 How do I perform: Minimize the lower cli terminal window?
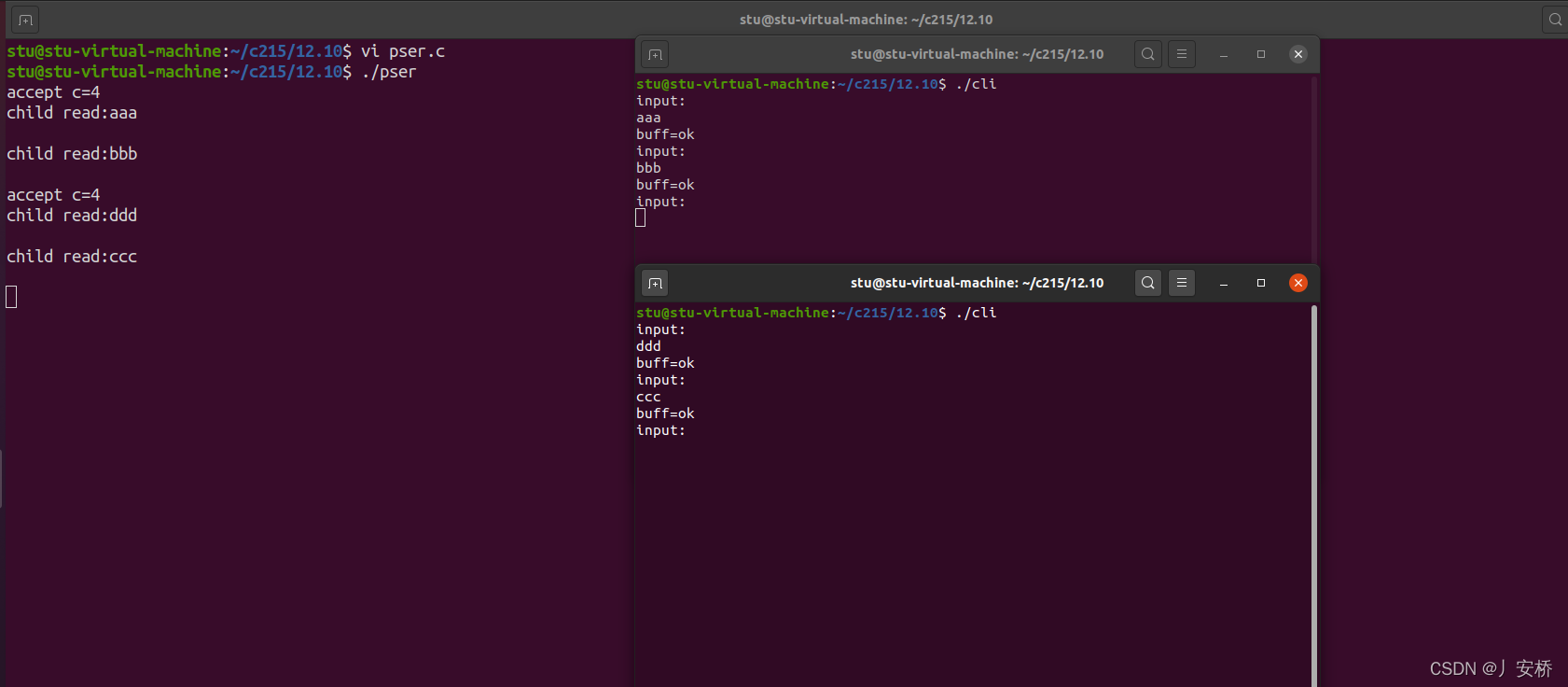click(x=1224, y=283)
